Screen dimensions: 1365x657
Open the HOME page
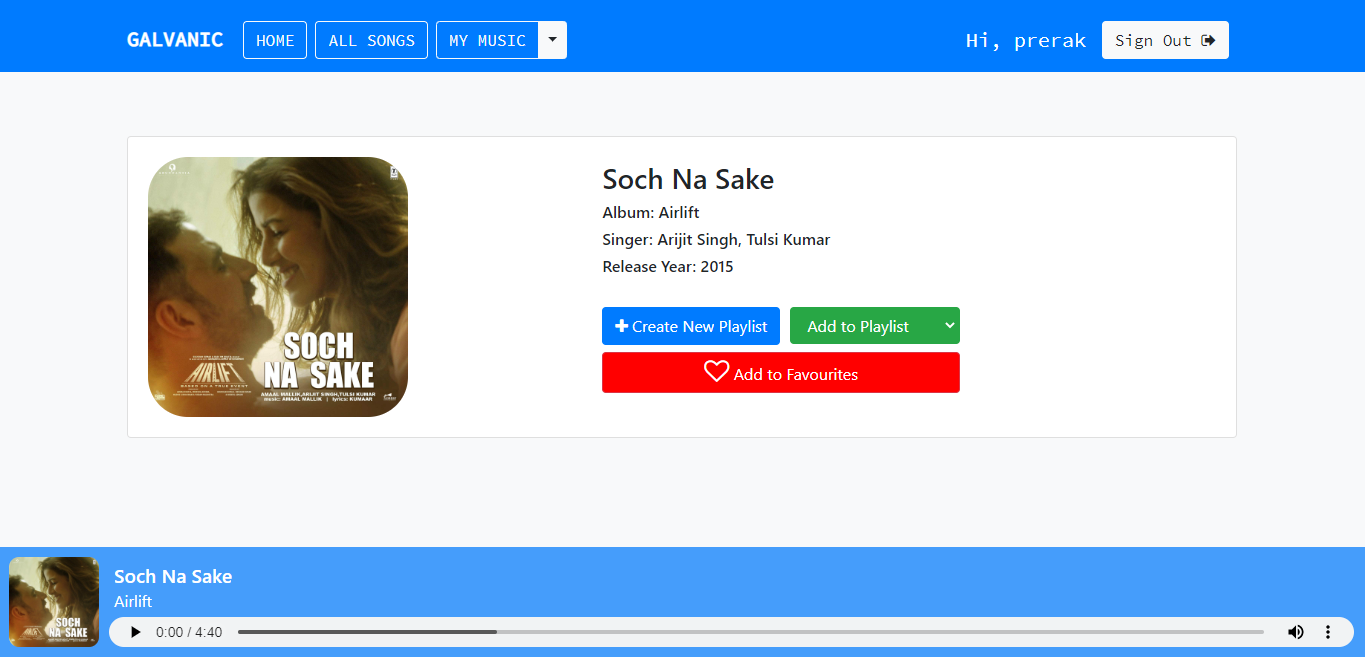(x=275, y=40)
